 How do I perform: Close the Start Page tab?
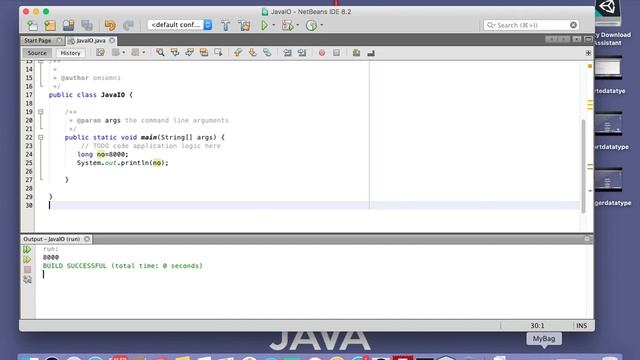click(59, 40)
